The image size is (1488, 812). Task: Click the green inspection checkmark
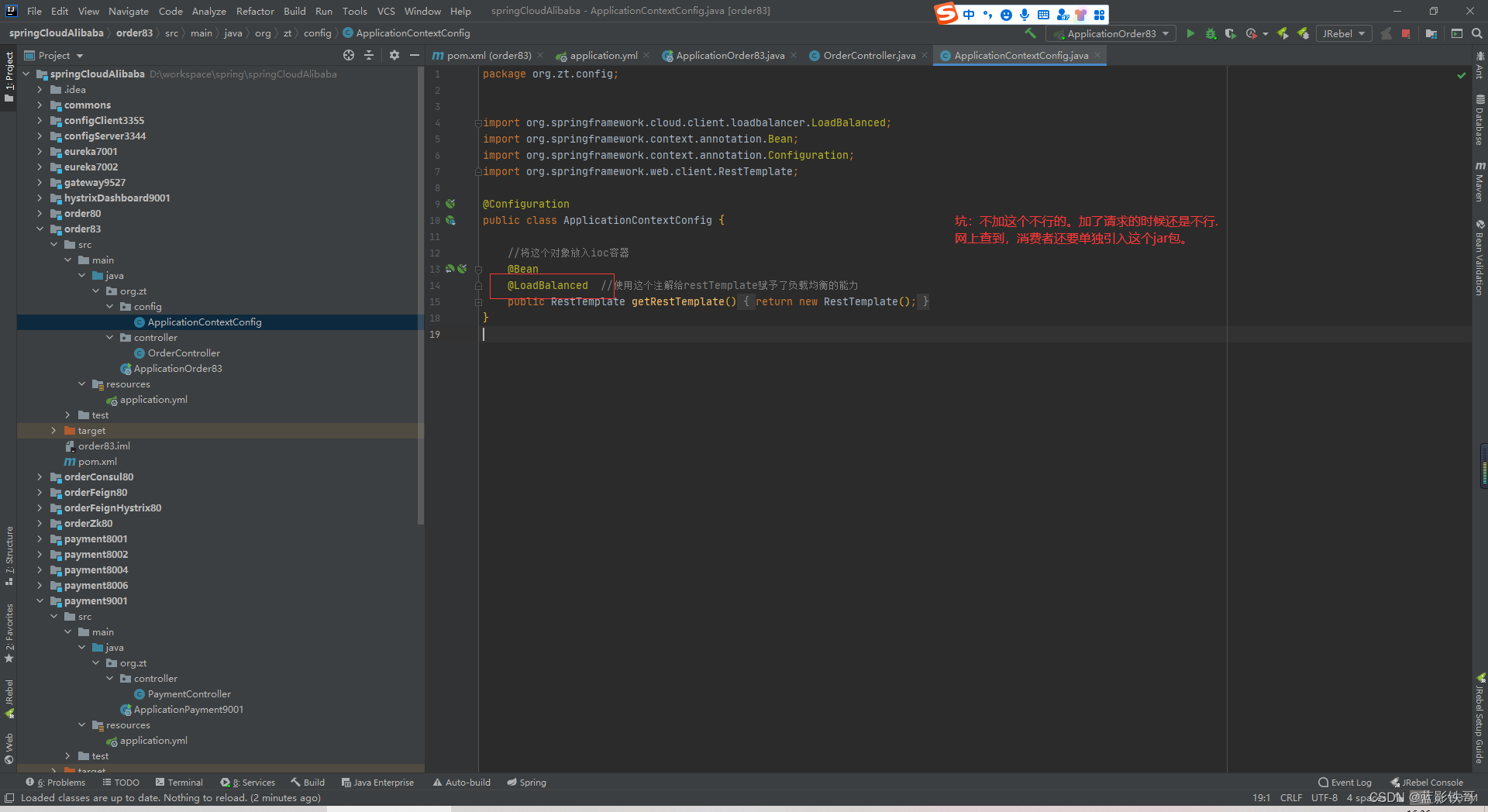click(1462, 75)
